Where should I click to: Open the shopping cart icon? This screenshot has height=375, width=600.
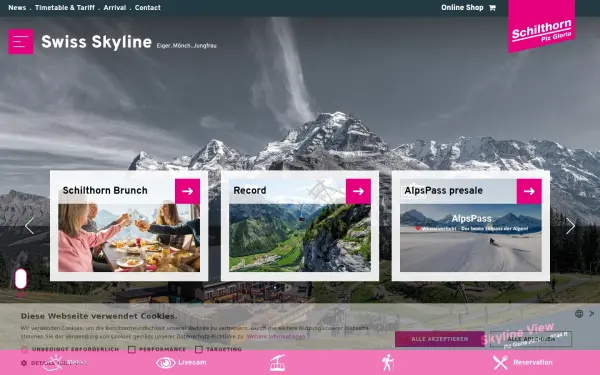tap(492, 8)
